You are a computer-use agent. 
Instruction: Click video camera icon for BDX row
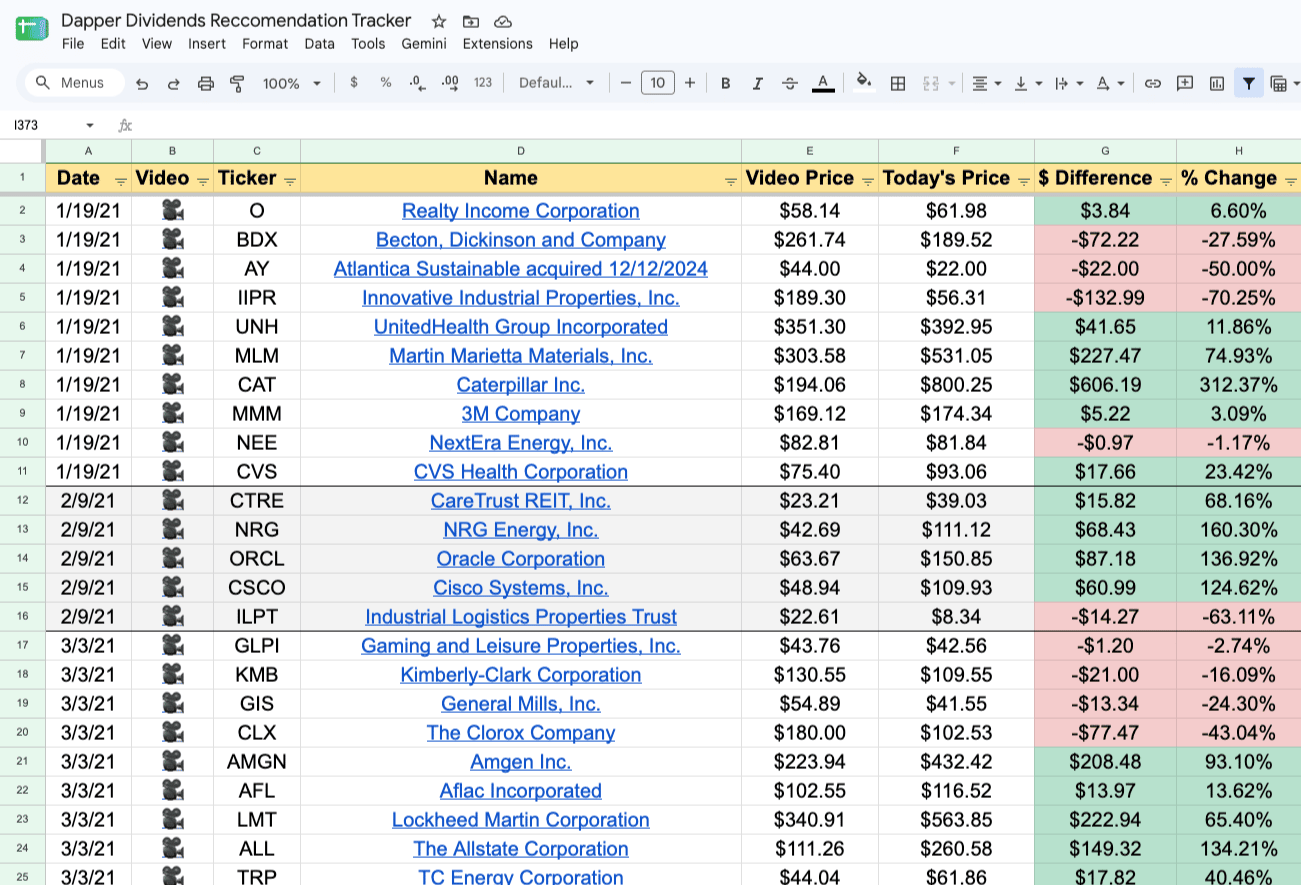[x=172, y=240]
